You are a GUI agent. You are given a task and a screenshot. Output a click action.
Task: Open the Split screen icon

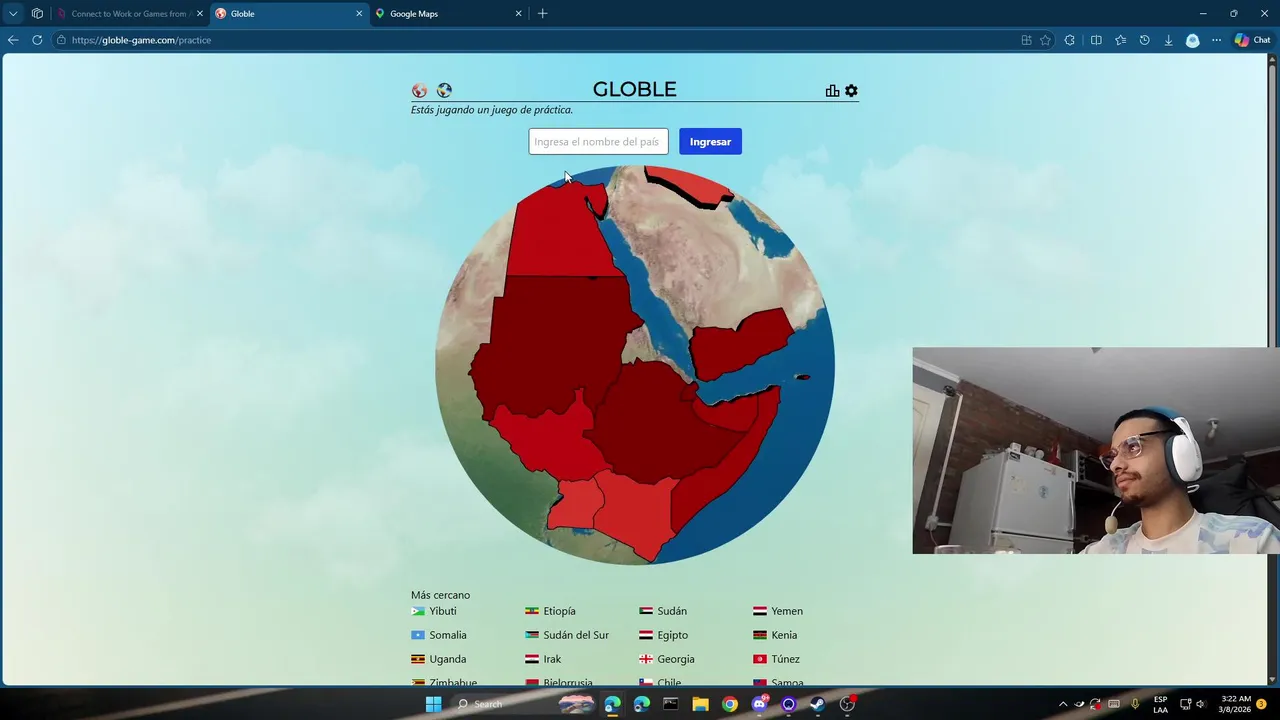click(1096, 40)
